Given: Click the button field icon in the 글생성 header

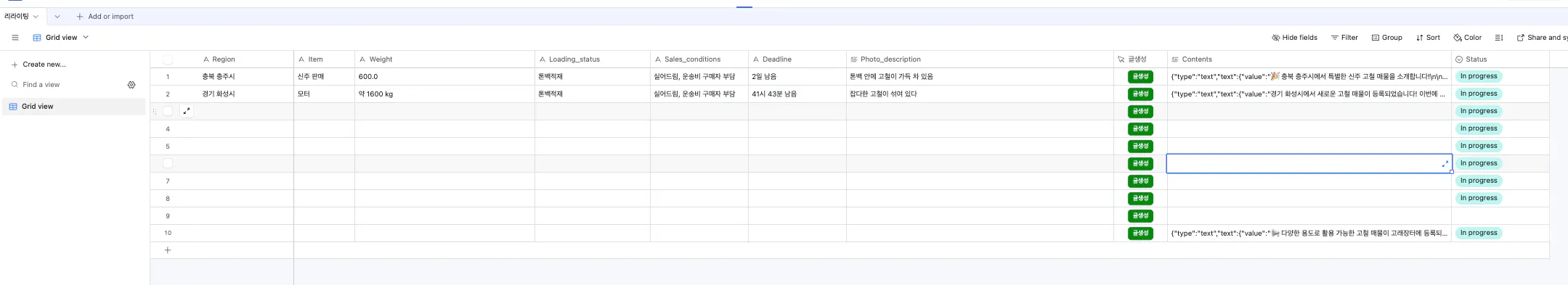Looking at the screenshot, I should pyautogui.click(x=1121, y=59).
